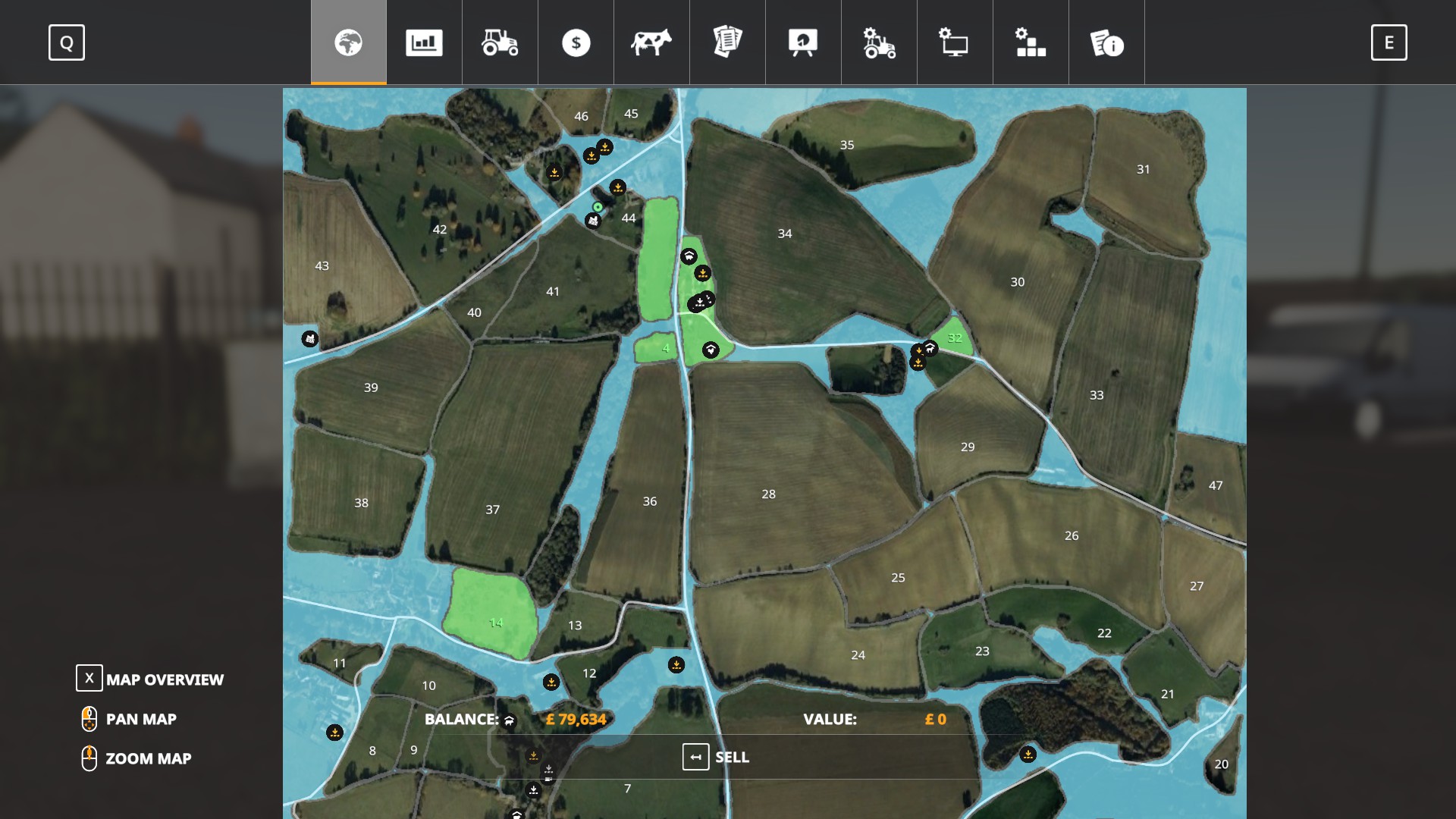Select field 34 on the map
Screen dimensions: 1456x819
click(x=785, y=234)
